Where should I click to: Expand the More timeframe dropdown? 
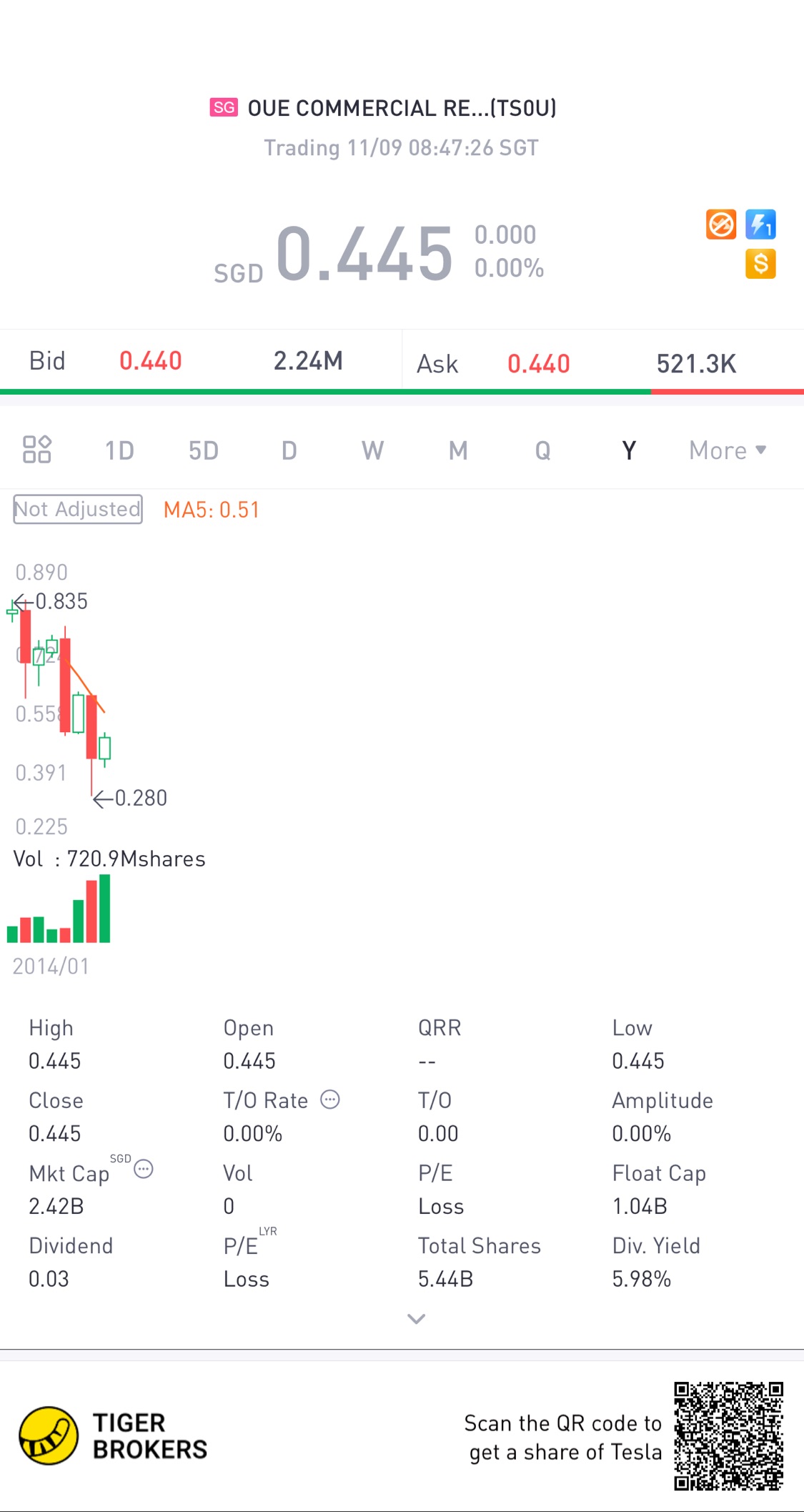coord(728,450)
